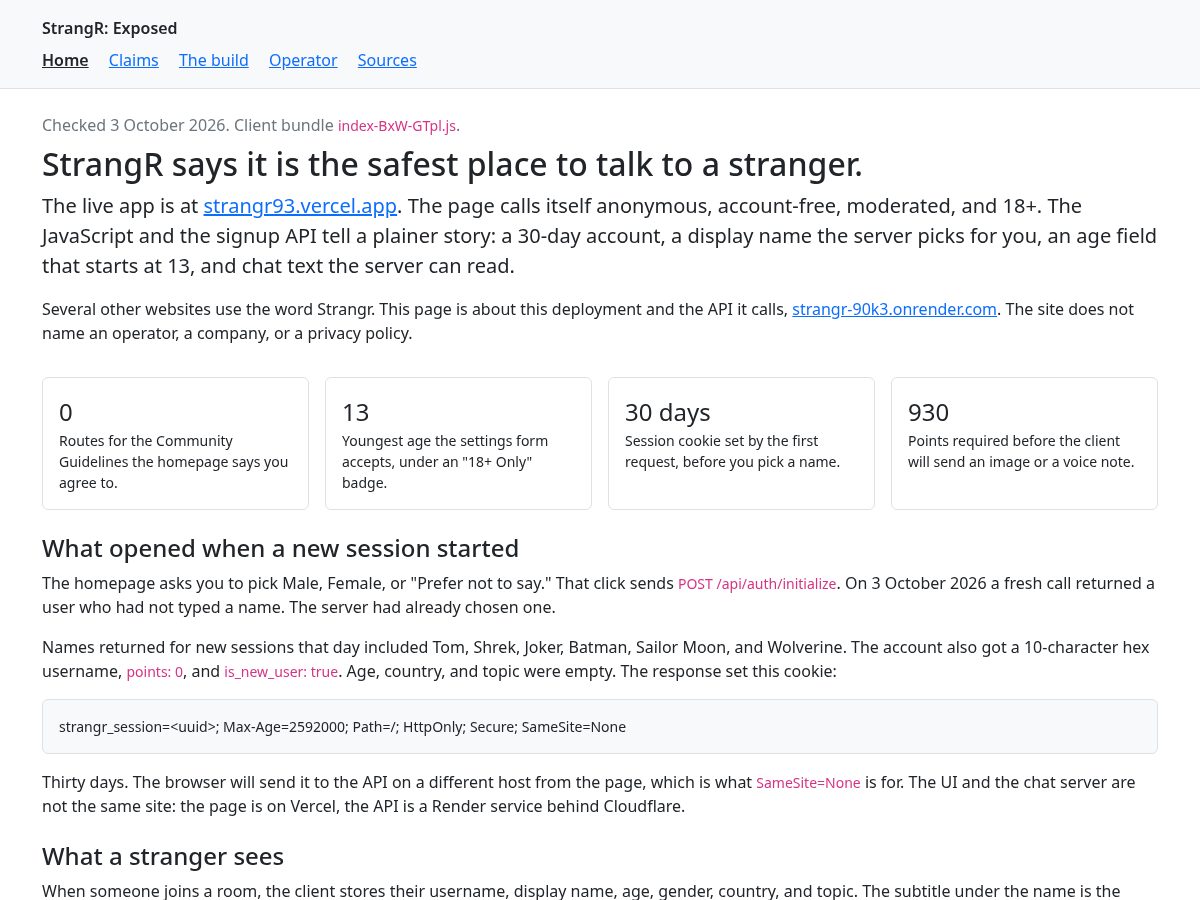This screenshot has height=900, width=1200.
Task: Click the SameSite=None inline code
Action: click(808, 783)
